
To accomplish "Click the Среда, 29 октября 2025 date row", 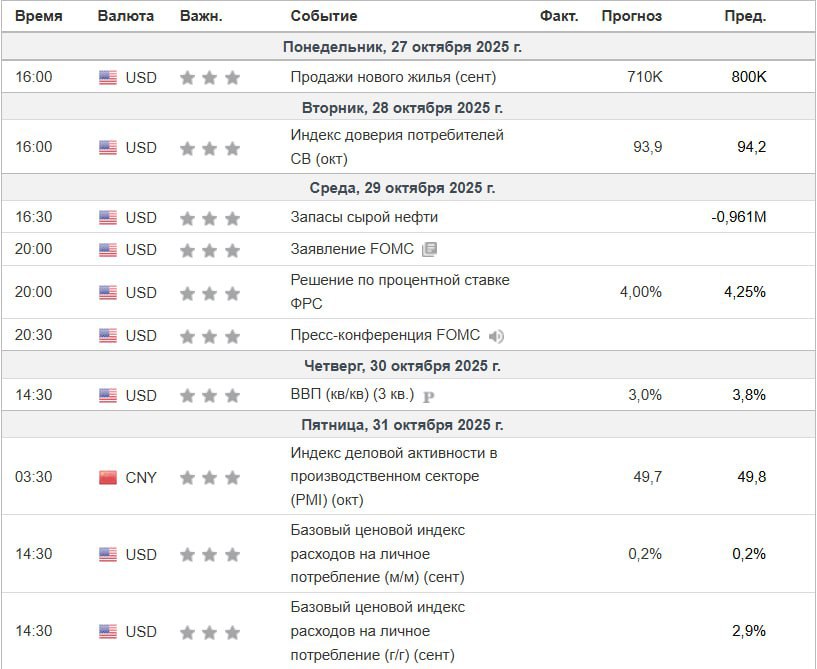I will (x=402, y=188).
